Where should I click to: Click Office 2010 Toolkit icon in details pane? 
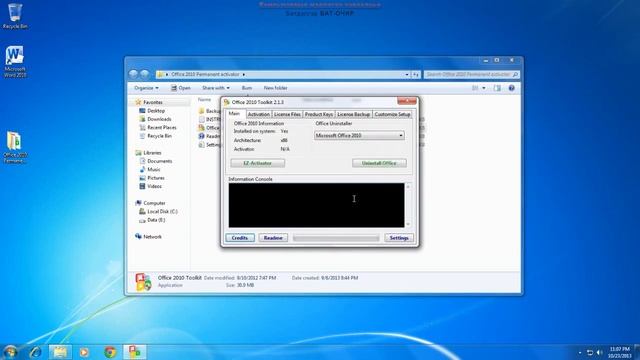(143, 282)
